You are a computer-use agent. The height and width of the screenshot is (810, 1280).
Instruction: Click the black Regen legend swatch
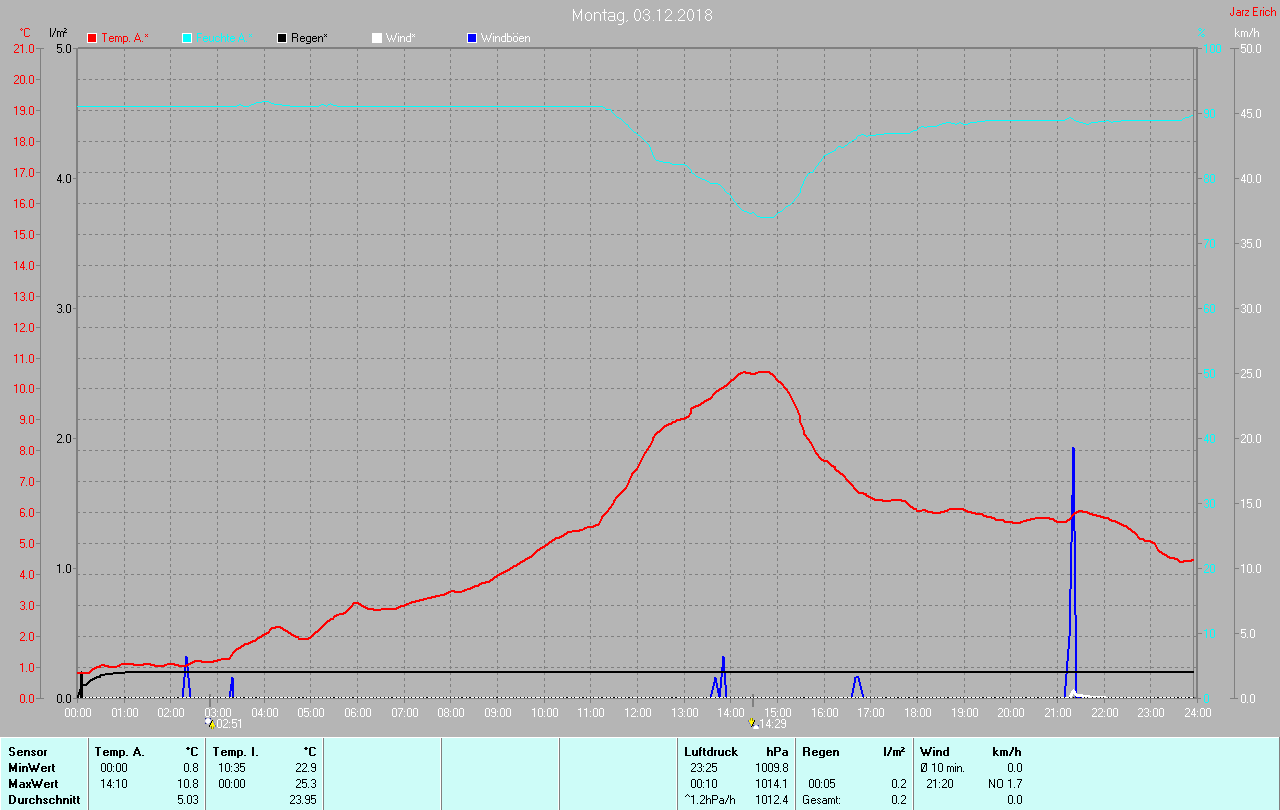(282, 38)
